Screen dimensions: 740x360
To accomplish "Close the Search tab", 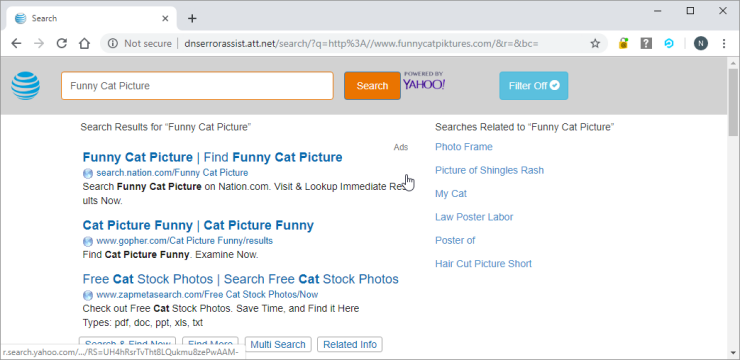I will coord(165,18).
